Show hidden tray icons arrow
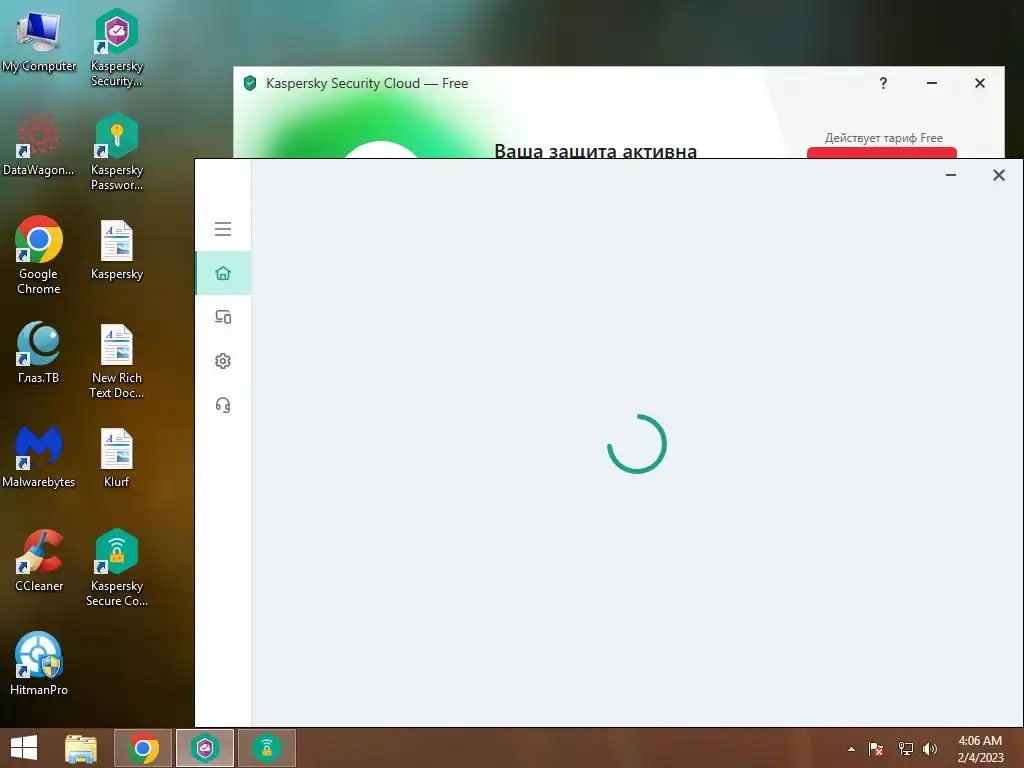The width and height of the screenshot is (1024, 768). [851, 749]
